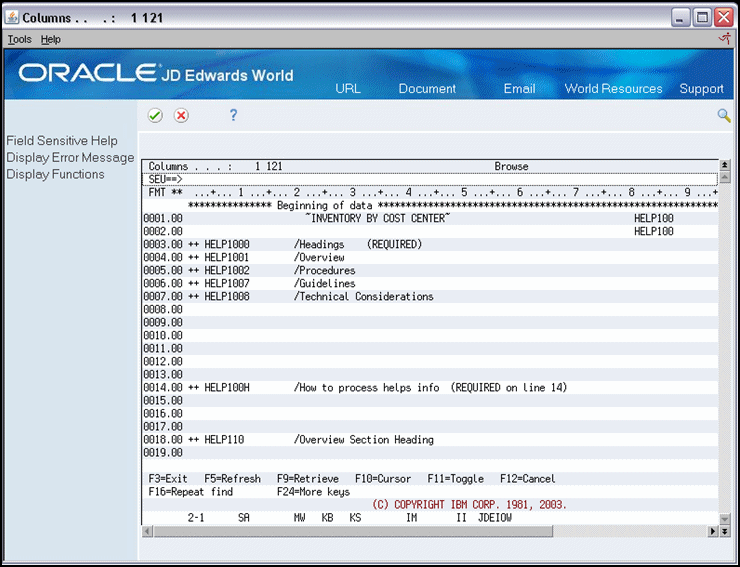This screenshot has height=567, width=740.
Task: Click the green checkmark OK icon
Action: pyautogui.click(x=155, y=115)
